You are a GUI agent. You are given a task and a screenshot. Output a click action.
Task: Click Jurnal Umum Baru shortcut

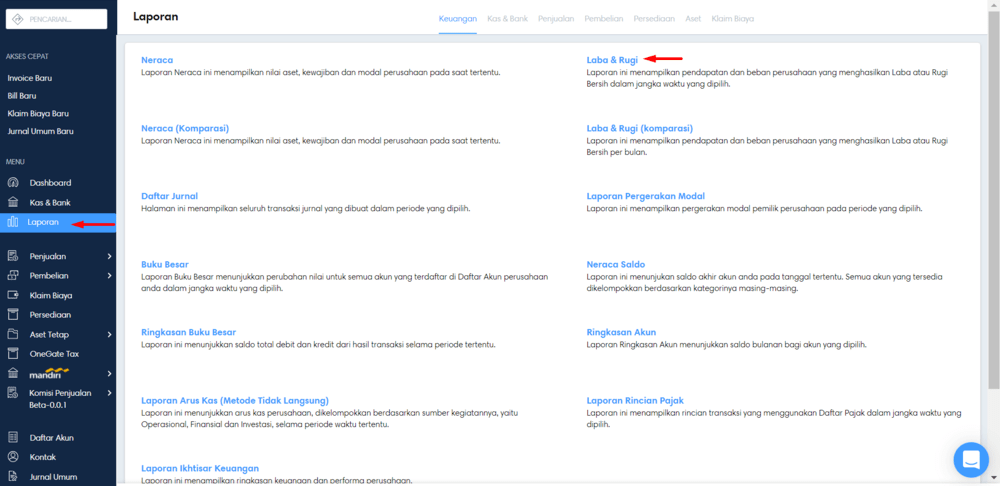41,131
